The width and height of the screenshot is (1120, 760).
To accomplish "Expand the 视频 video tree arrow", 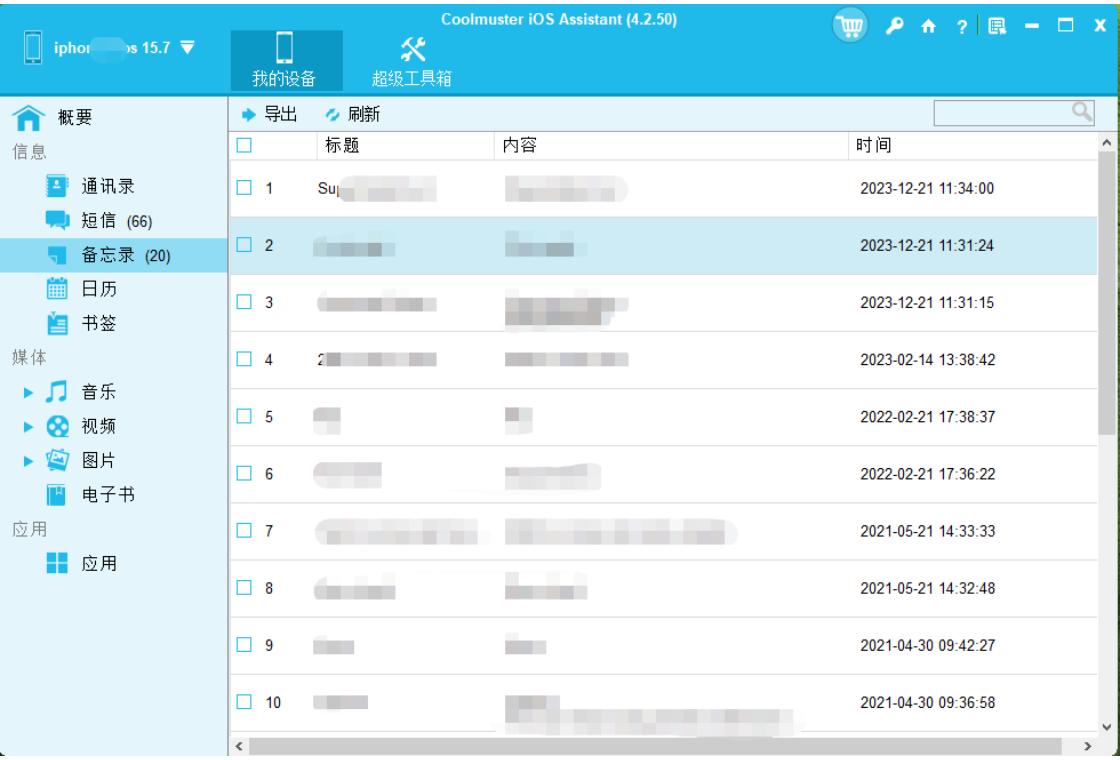I will [28, 427].
